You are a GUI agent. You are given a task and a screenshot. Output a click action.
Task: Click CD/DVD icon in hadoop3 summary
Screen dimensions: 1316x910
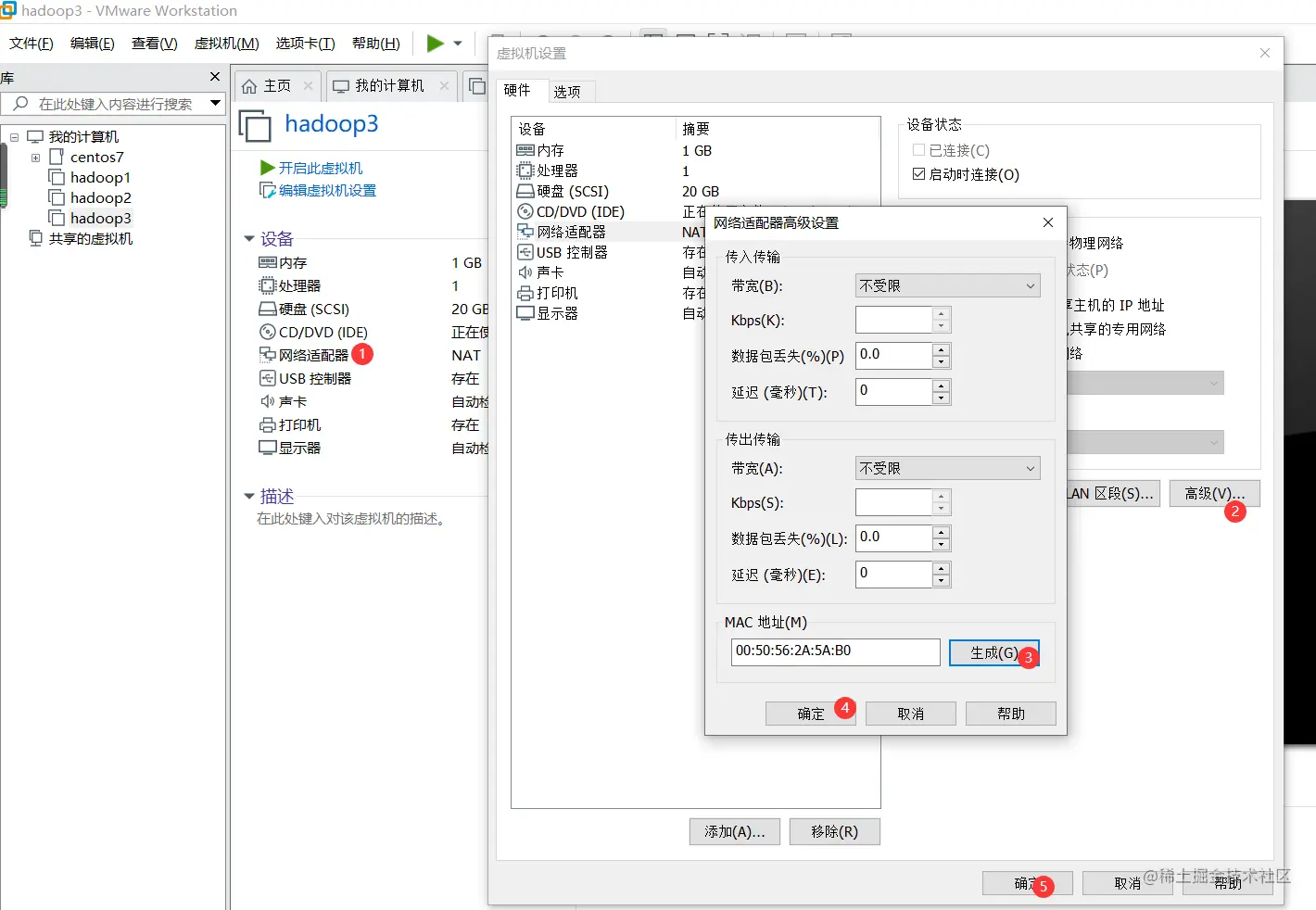(x=267, y=332)
